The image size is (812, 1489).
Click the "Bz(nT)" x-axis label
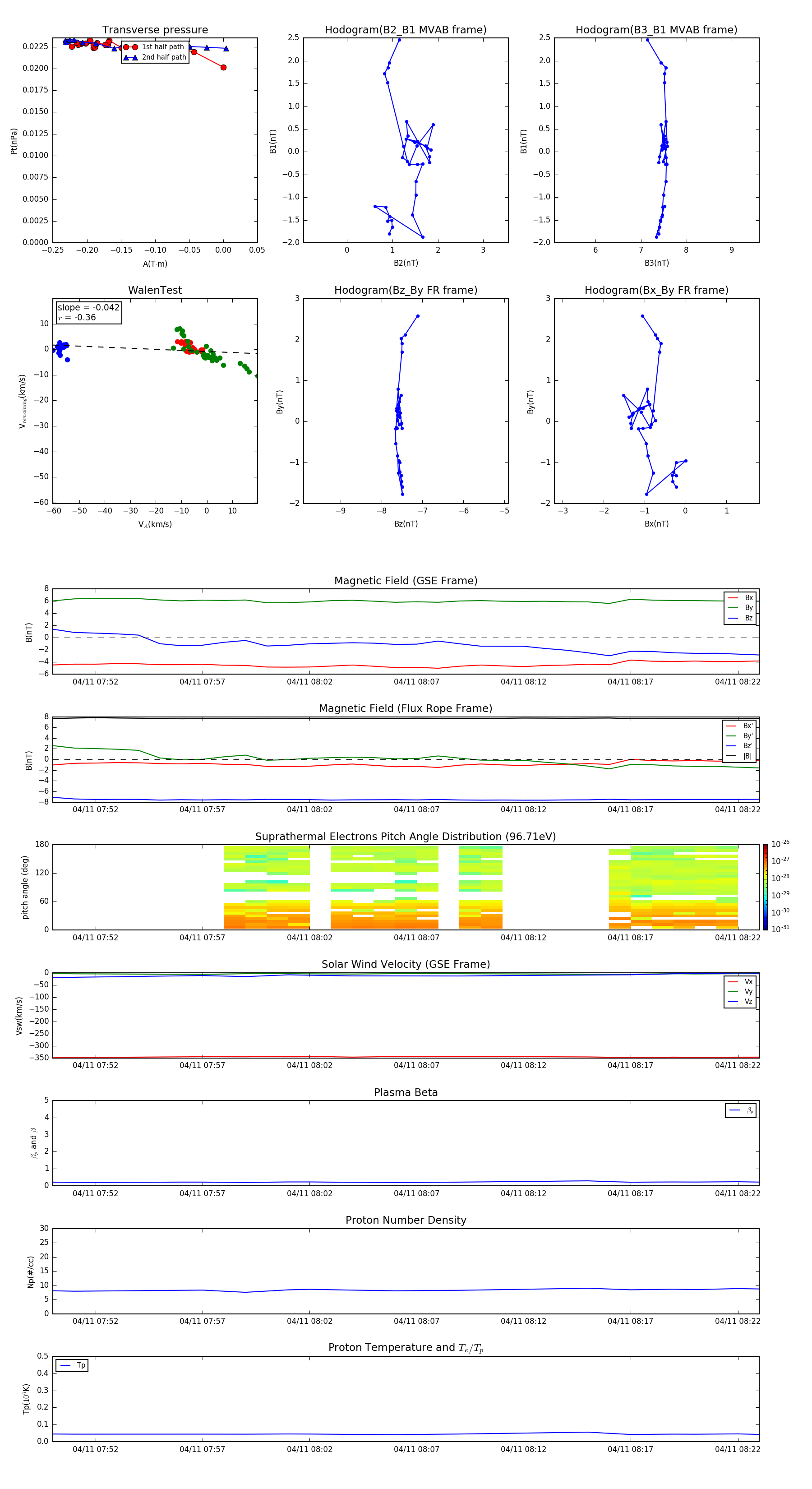(406, 524)
